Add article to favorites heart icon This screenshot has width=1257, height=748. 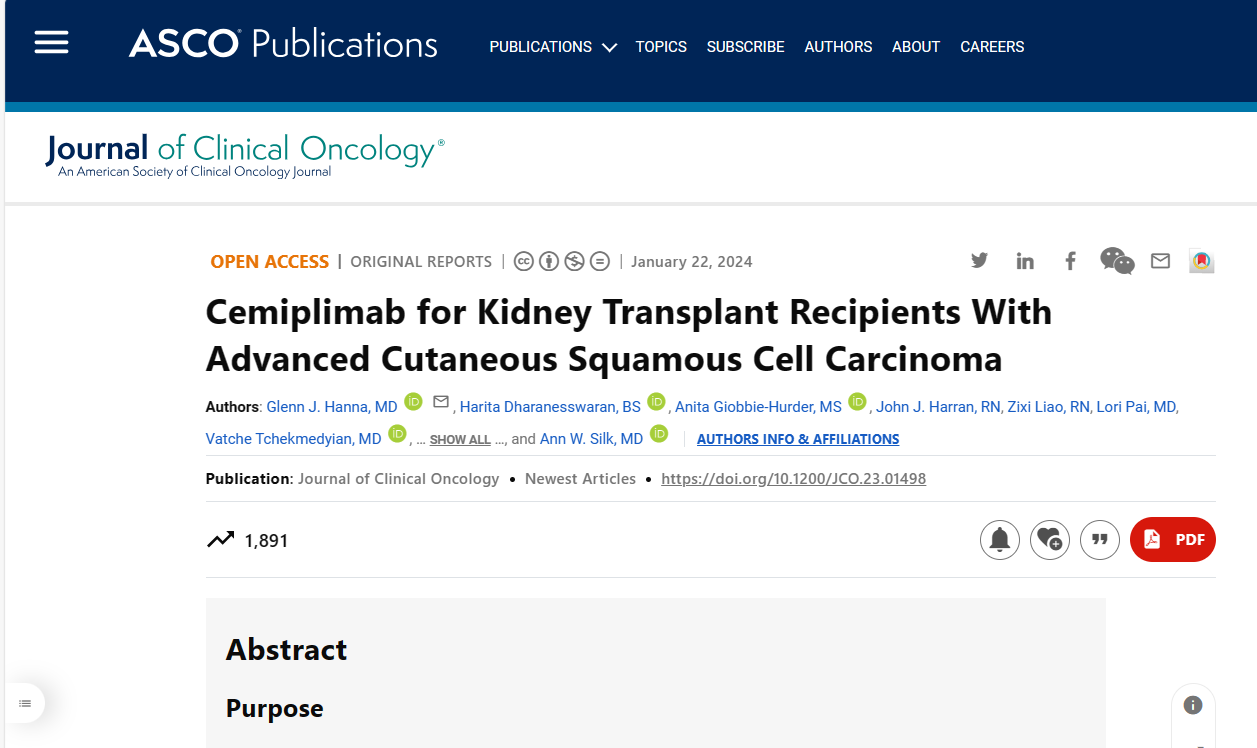coord(1050,540)
